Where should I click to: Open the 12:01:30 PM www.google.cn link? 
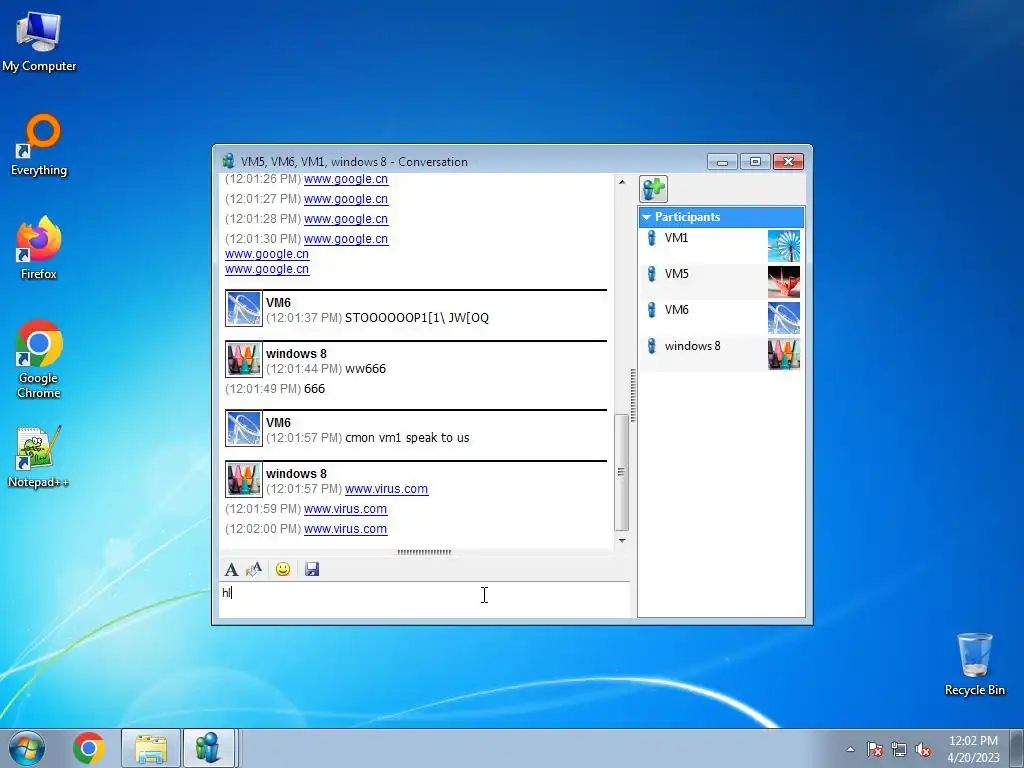(x=346, y=239)
